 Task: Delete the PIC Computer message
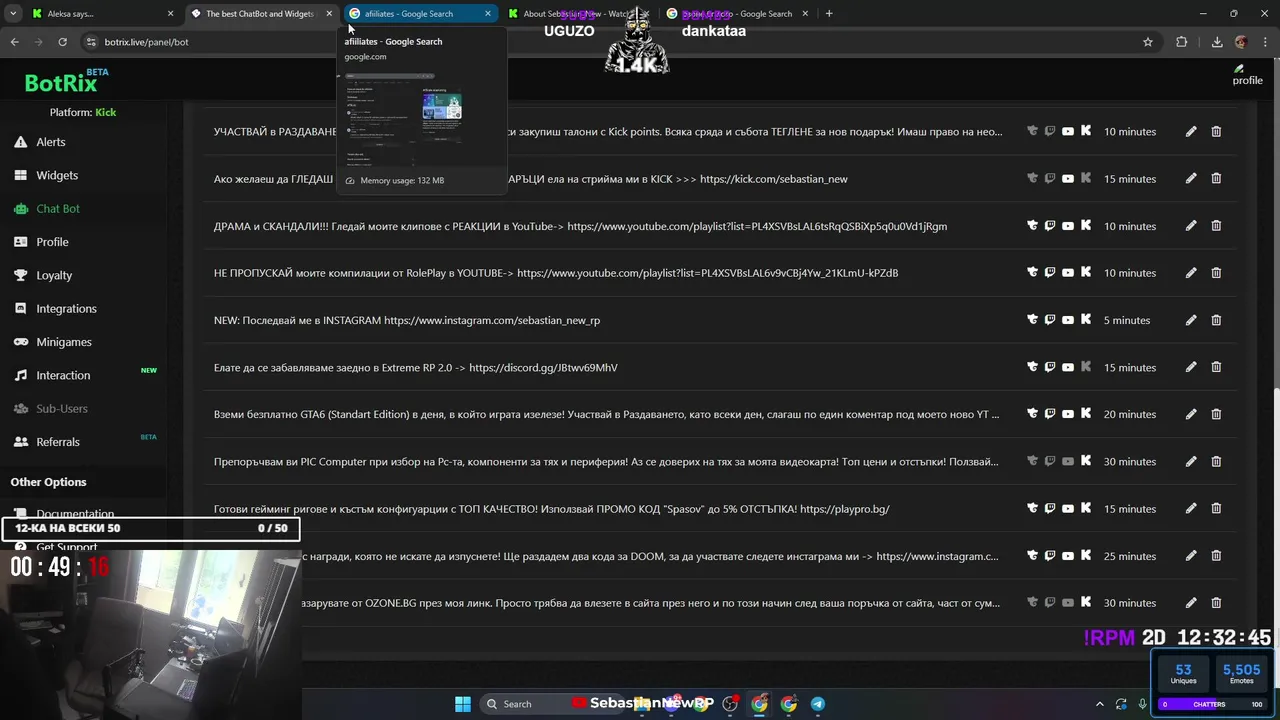click(x=1216, y=461)
